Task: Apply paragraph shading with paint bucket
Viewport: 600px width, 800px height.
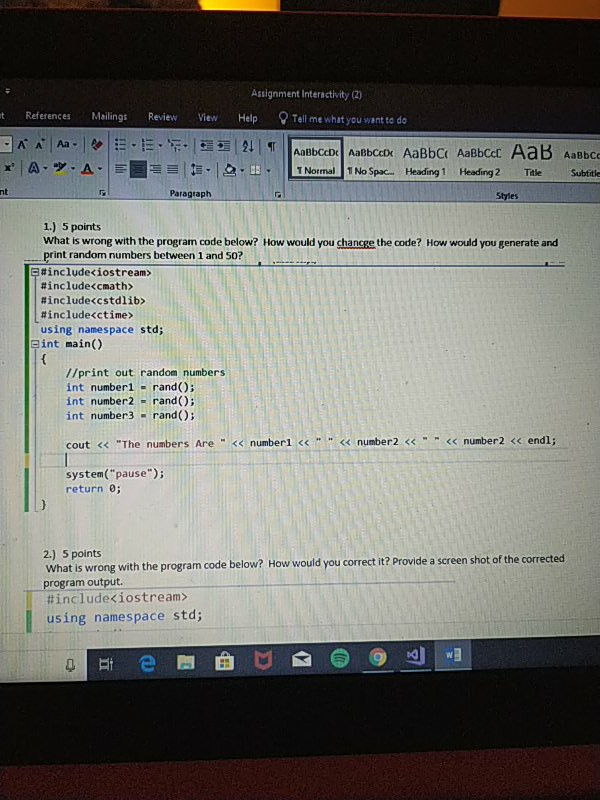Action: click(230, 169)
